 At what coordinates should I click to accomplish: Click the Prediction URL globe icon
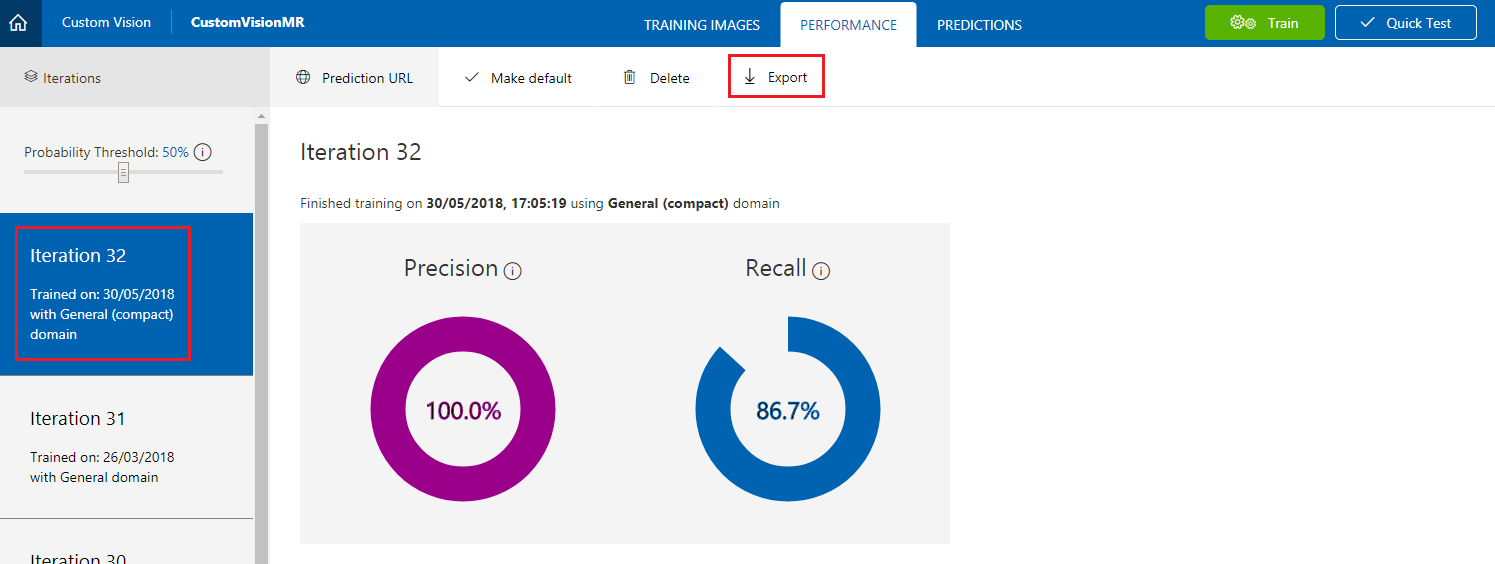303,77
